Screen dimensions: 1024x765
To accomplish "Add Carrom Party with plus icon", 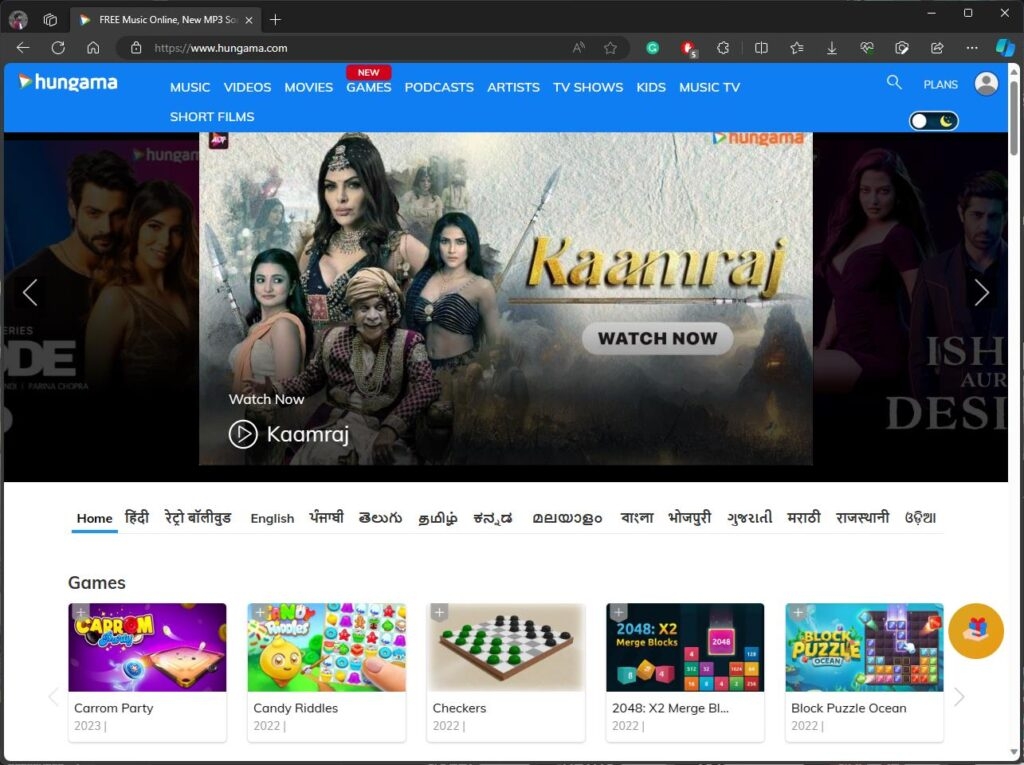I will coord(80,612).
